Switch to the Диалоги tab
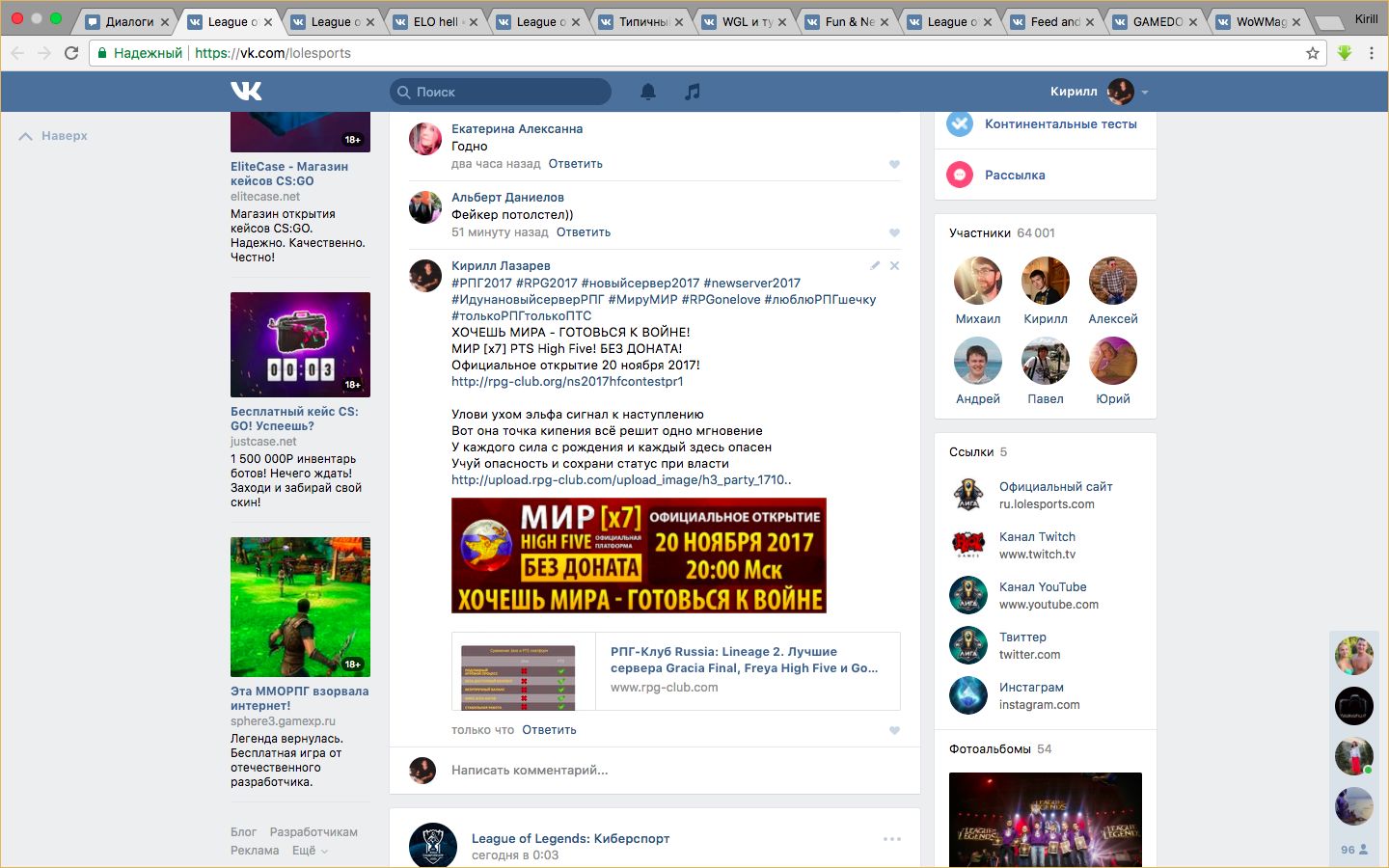 point(127,21)
